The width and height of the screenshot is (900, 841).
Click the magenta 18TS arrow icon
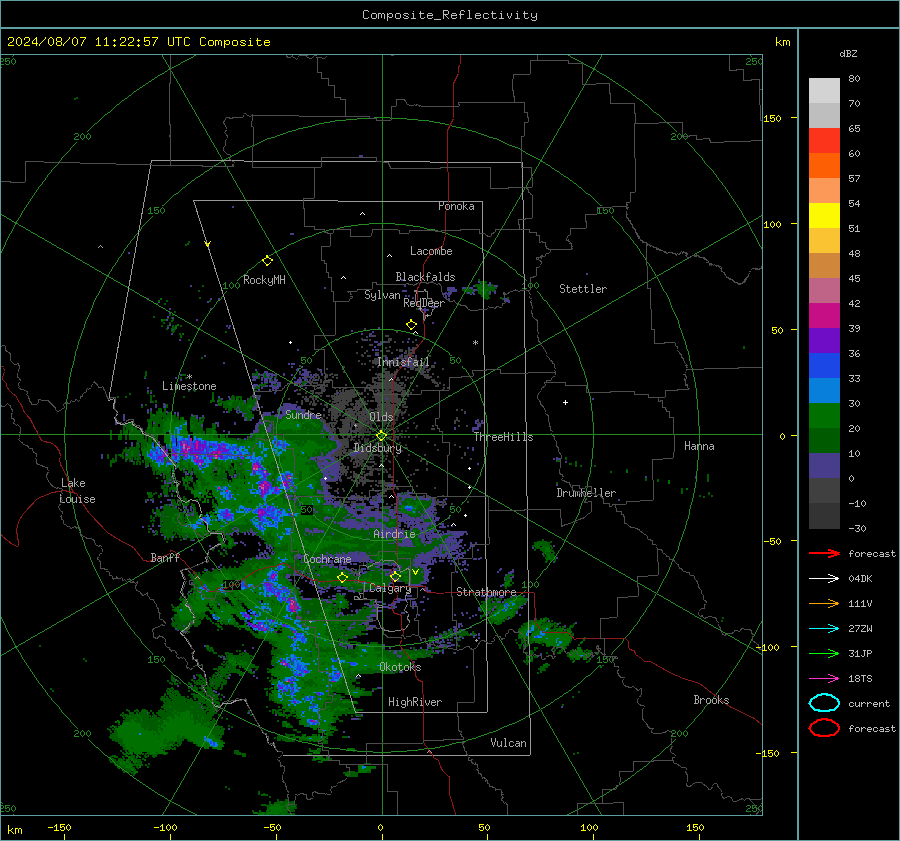[x=824, y=679]
